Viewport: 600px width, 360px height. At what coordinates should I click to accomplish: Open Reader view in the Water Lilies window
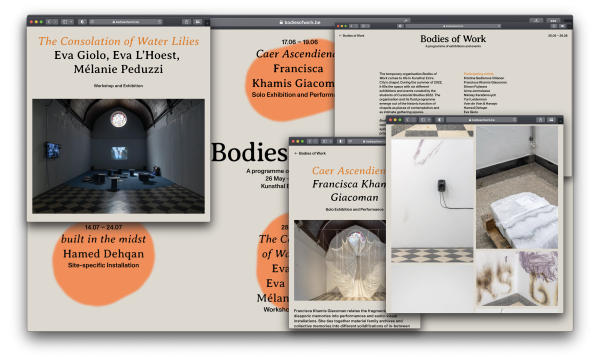pos(92,22)
